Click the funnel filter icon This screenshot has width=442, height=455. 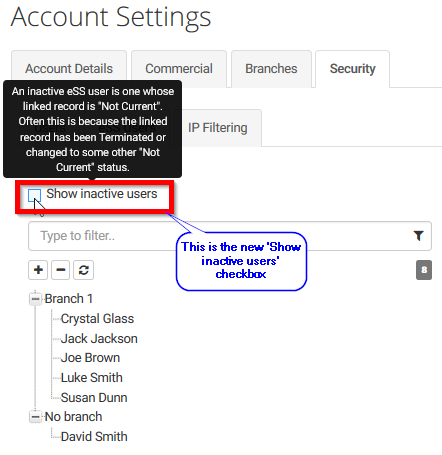(x=418, y=236)
